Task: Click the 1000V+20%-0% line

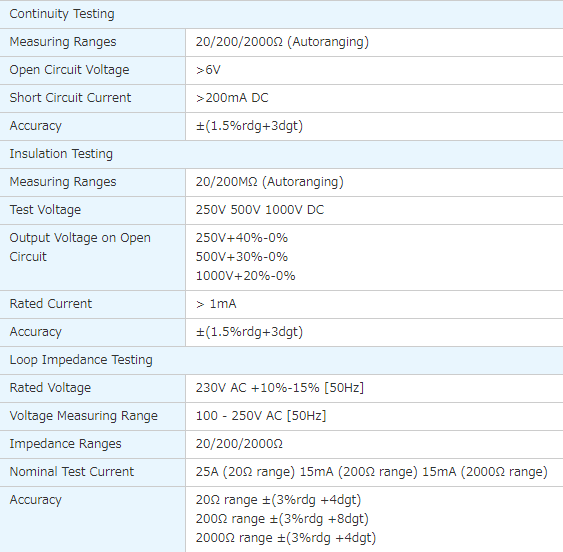Action: click(x=246, y=276)
